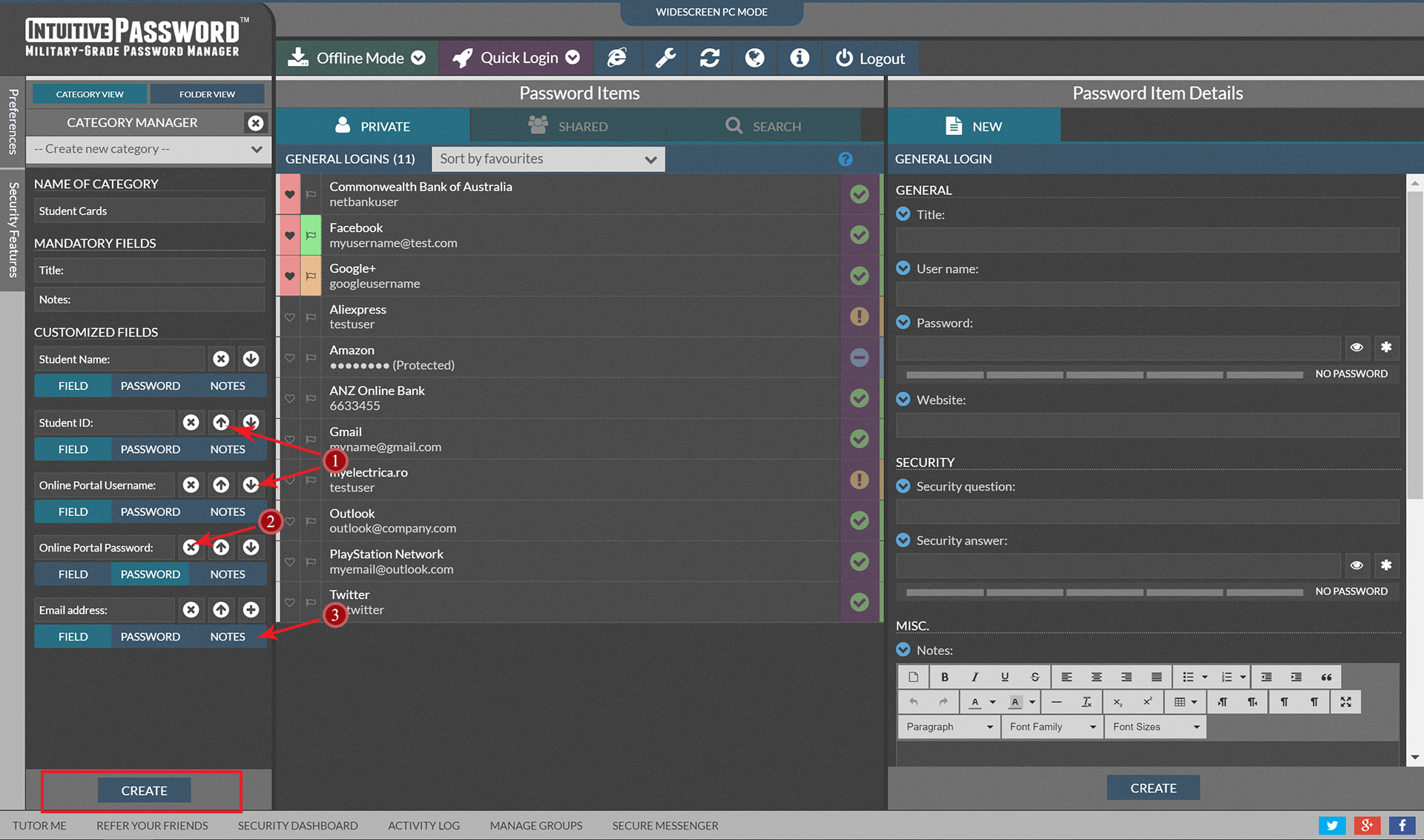Toggle the Website field checkbox

pos(903,400)
